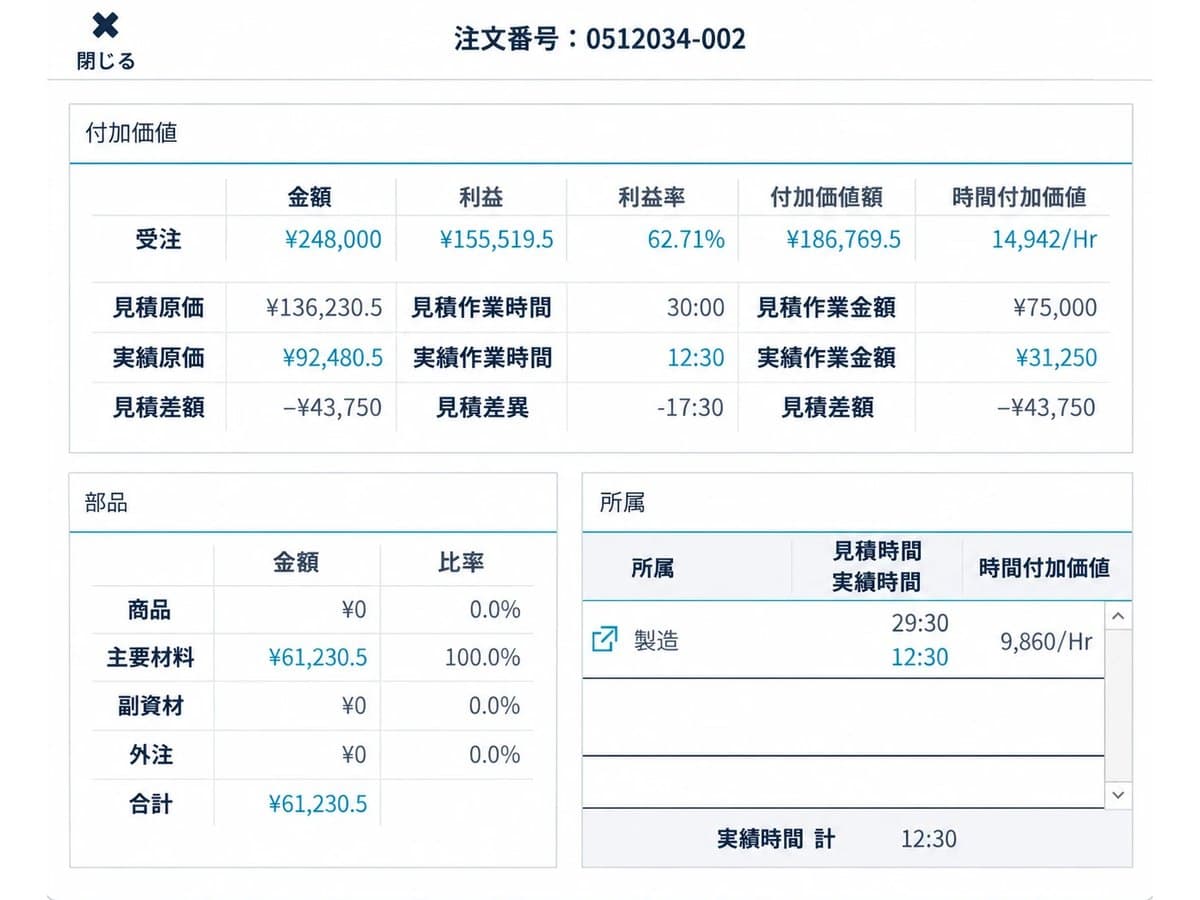Click the actual work time 12:30 in 付加価値
Viewport: 1200px width, 900px height.
coord(696,357)
